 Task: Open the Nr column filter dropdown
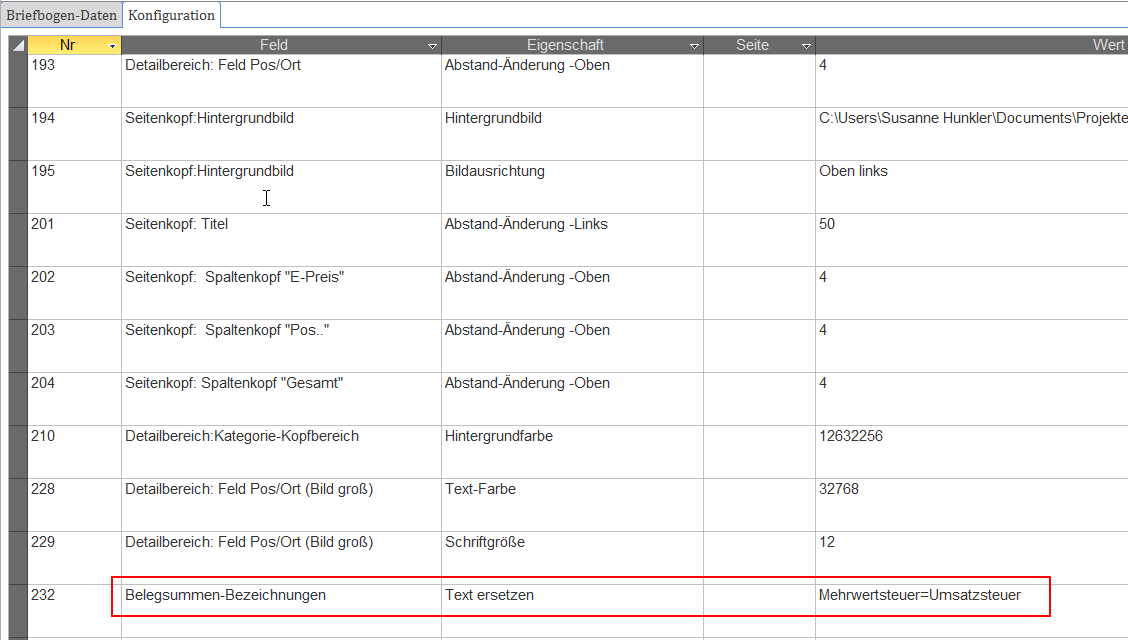click(x=112, y=46)
